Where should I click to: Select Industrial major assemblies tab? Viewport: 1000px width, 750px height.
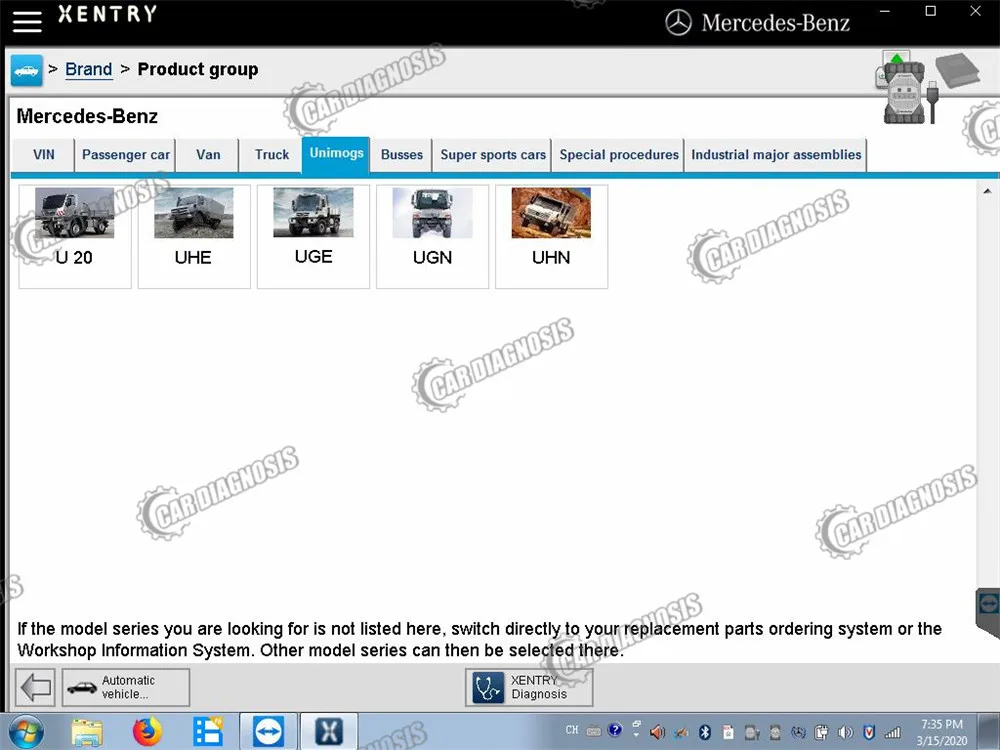point(776,155)
